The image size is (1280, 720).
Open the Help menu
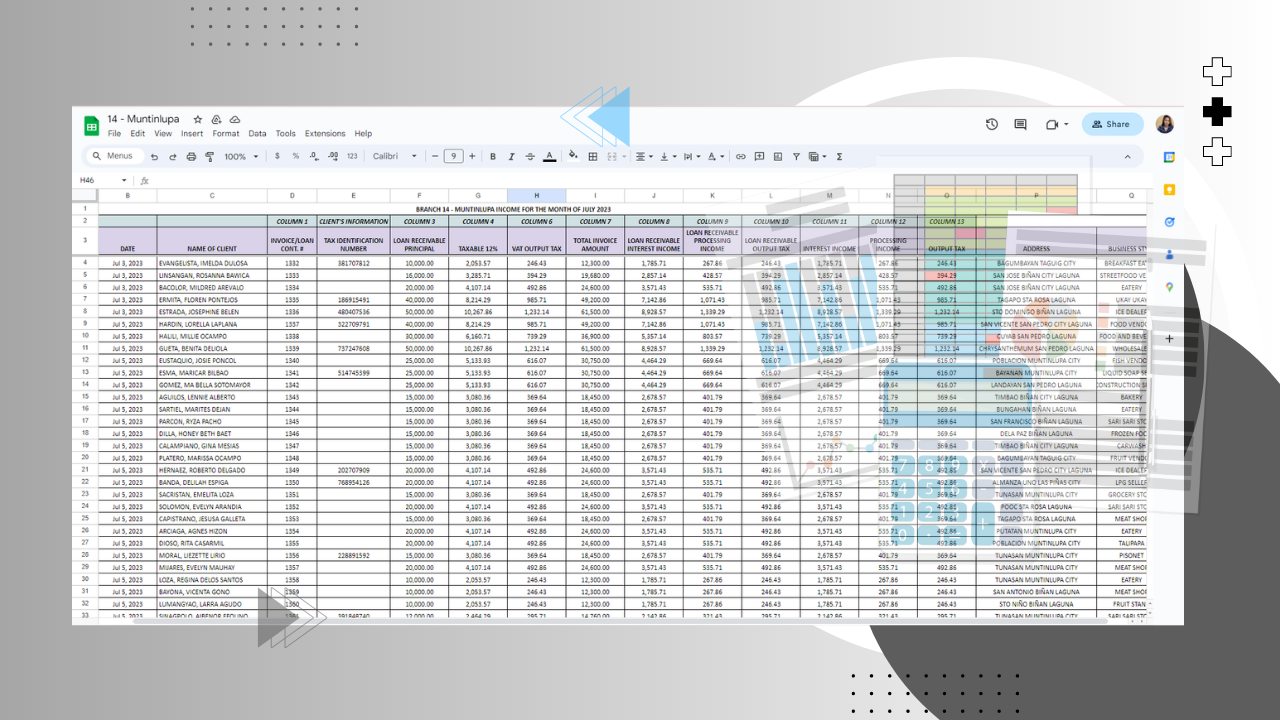pyautogui.click(x=363, y=134)
